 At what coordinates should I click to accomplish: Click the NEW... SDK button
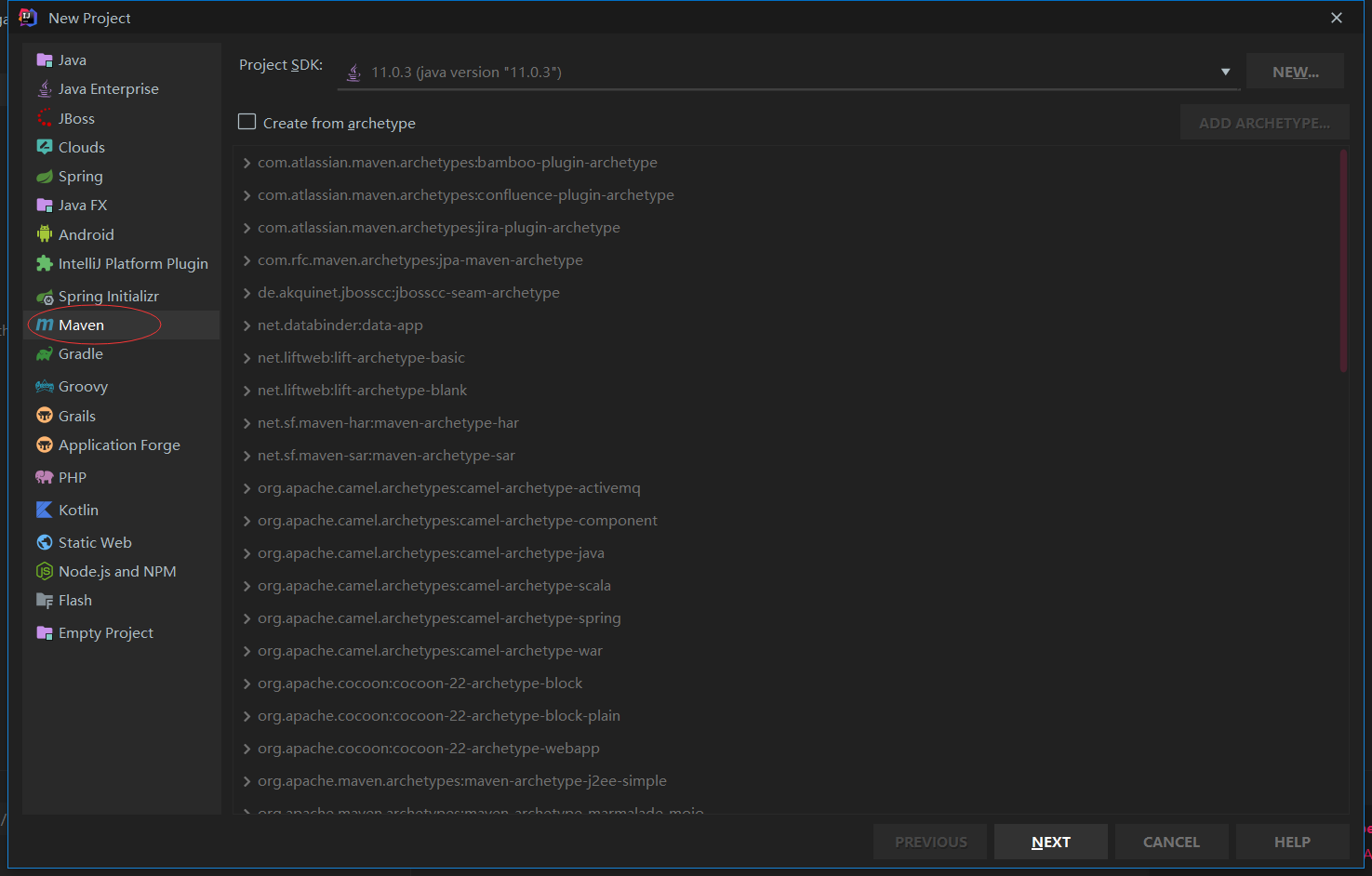(x=1295, y=72)
